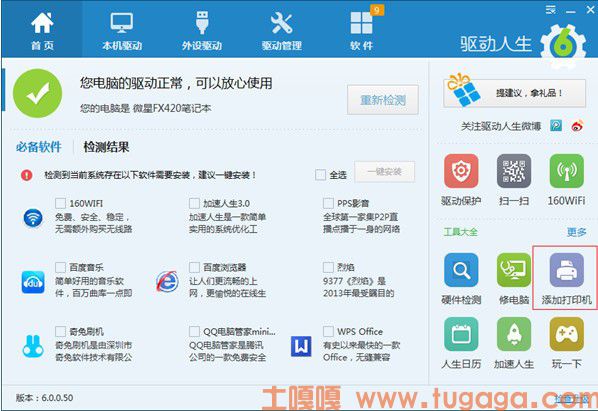Image resolution: width=598 pixels, height=411 pixels.
Task: Launch the 扫一扫 QR code tool
Action: click(x=514, y=171)
